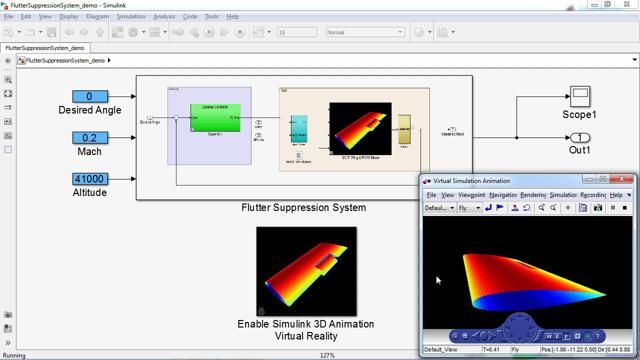Open the Simulink Simulation menu

coord(131,17)
